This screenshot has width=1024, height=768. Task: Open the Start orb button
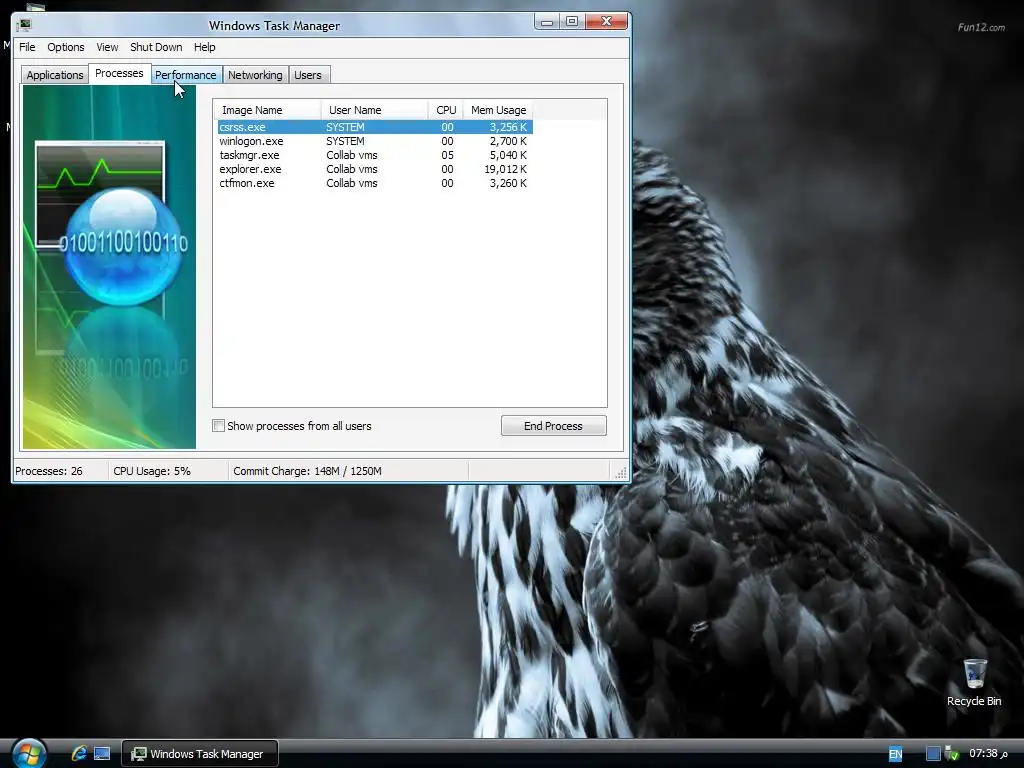(x=29, y=754)
